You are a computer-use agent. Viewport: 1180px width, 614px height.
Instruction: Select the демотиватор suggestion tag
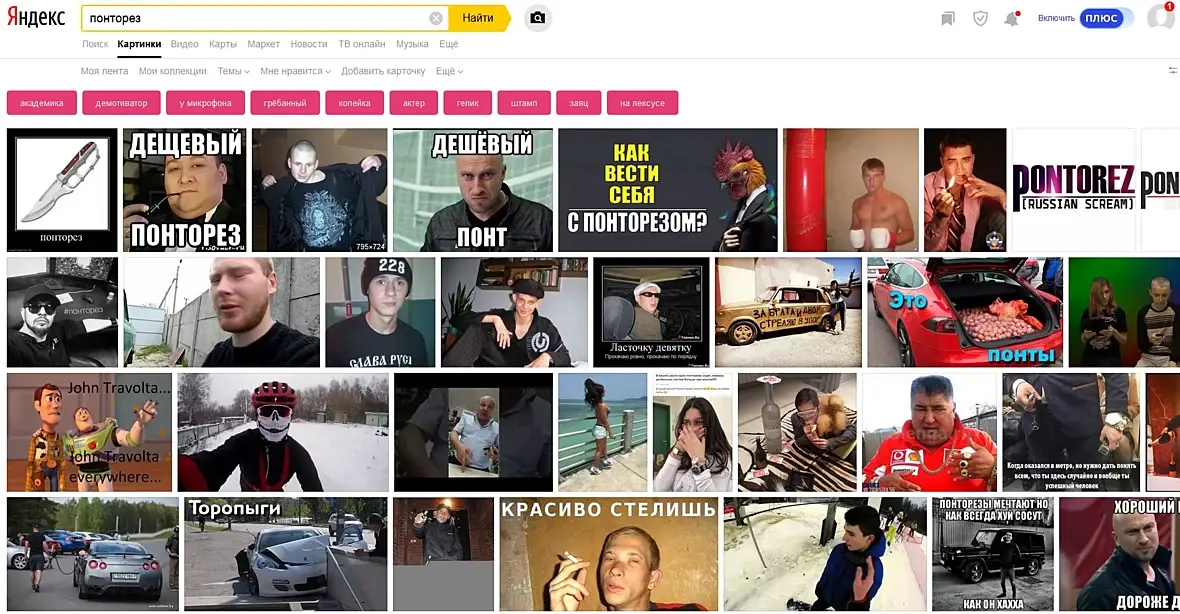coord(121,103)
